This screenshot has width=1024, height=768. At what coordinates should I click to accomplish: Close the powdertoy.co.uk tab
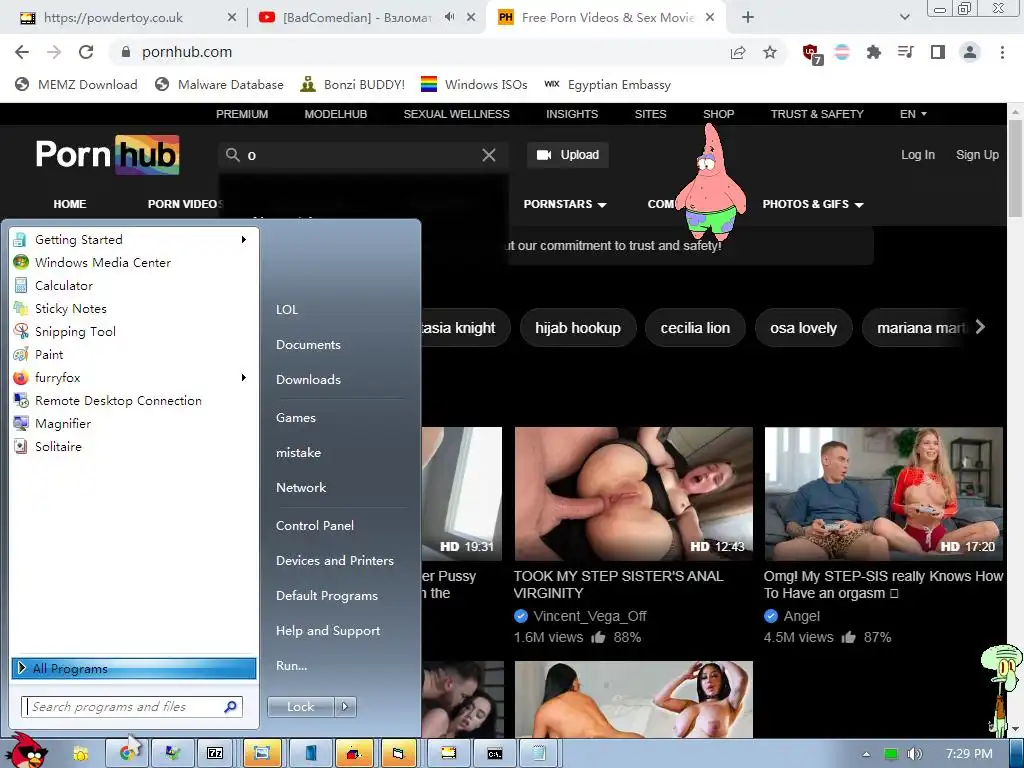(x=232, y=18)
